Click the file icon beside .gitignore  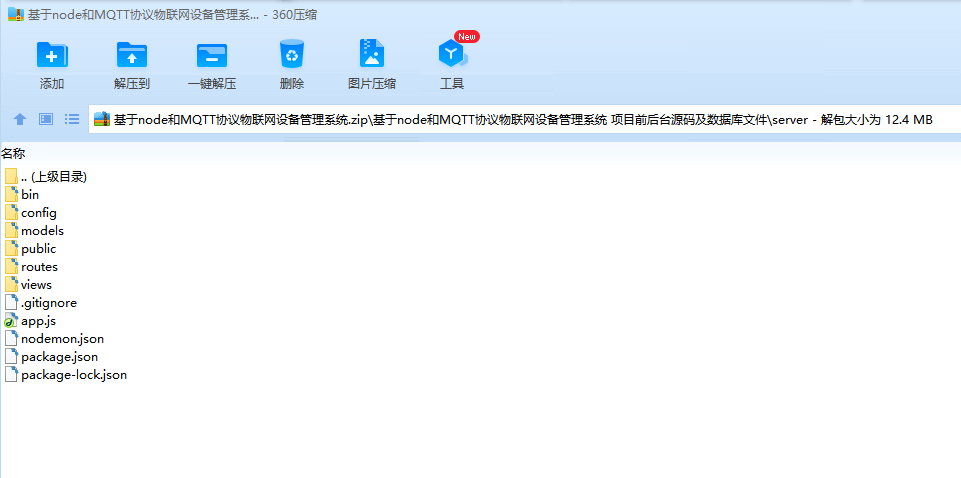pos(12,302)
